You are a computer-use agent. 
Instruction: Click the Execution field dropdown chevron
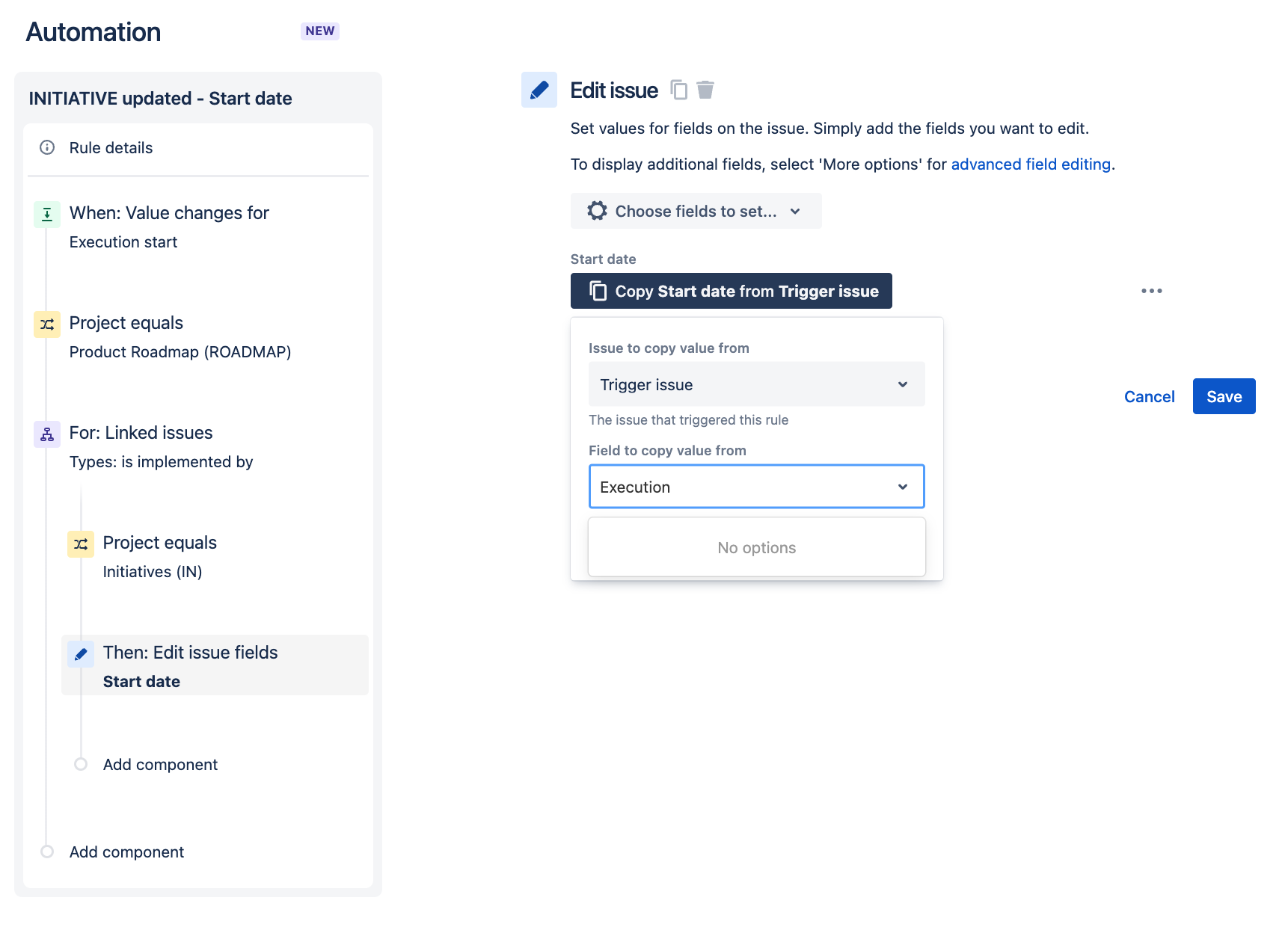tap(903, 487)
